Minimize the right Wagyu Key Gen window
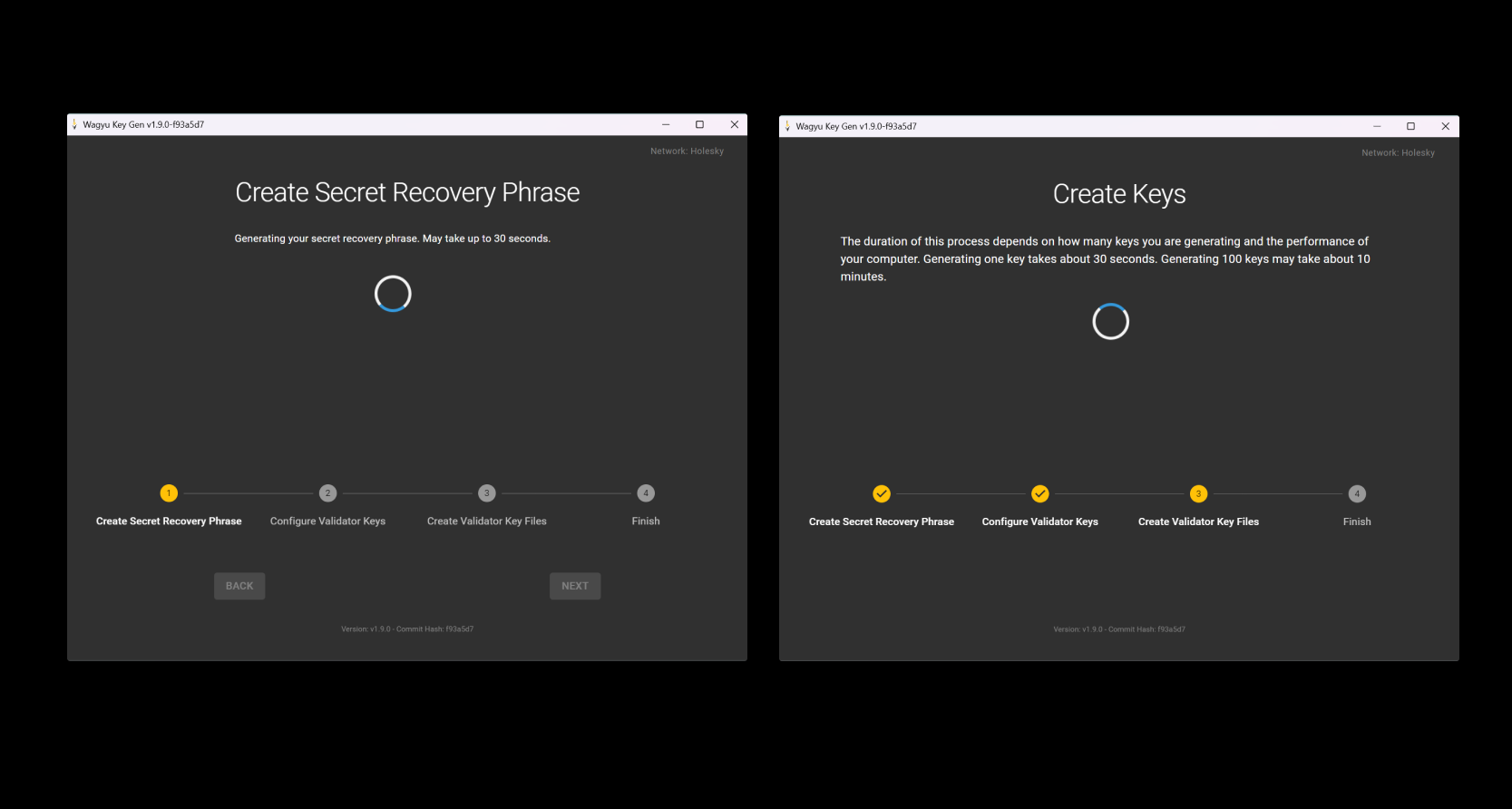This screenshot has height=809, width=1512. click(x=1377, y=126)
